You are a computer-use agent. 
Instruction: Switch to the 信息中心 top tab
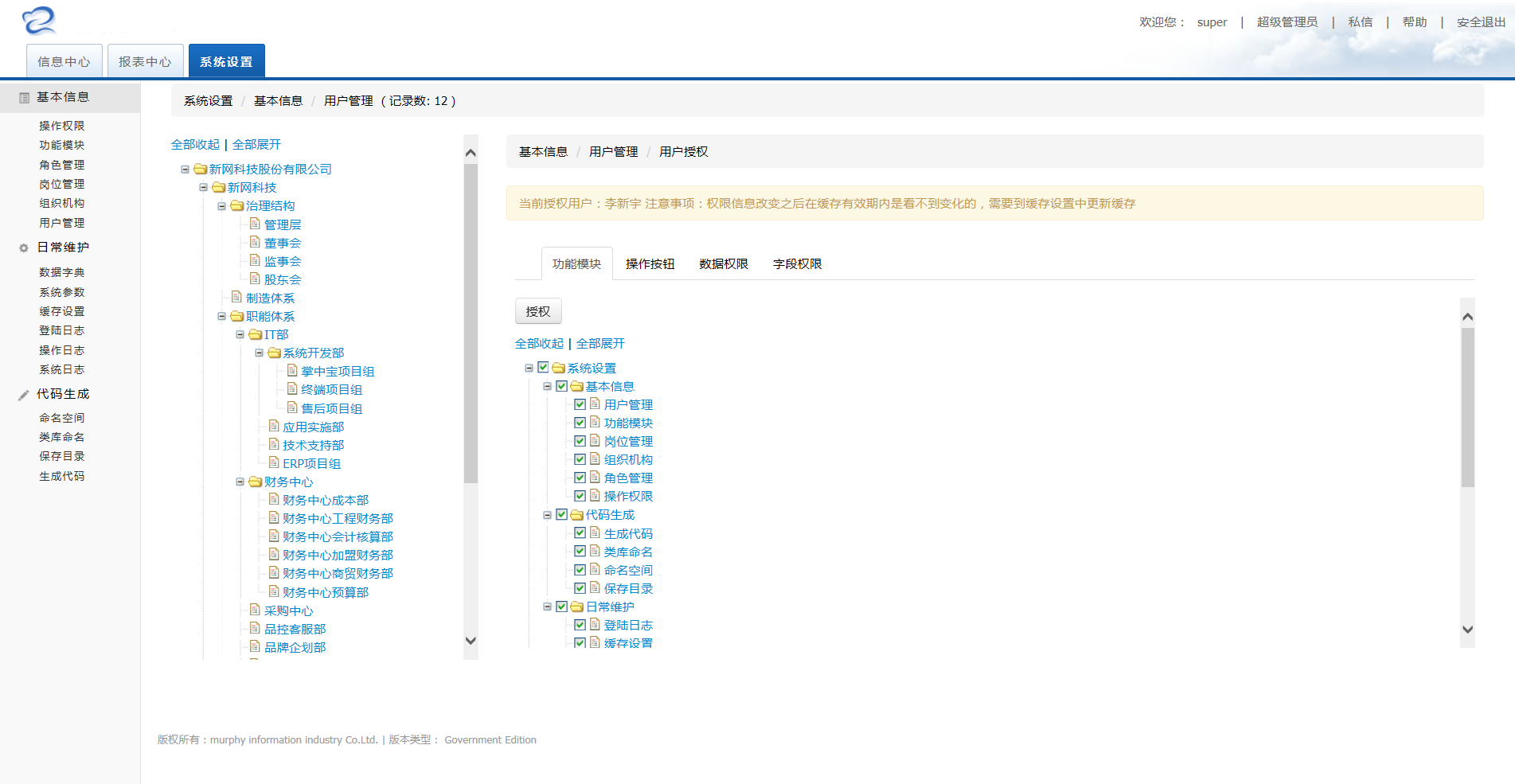tap(64, 61)
